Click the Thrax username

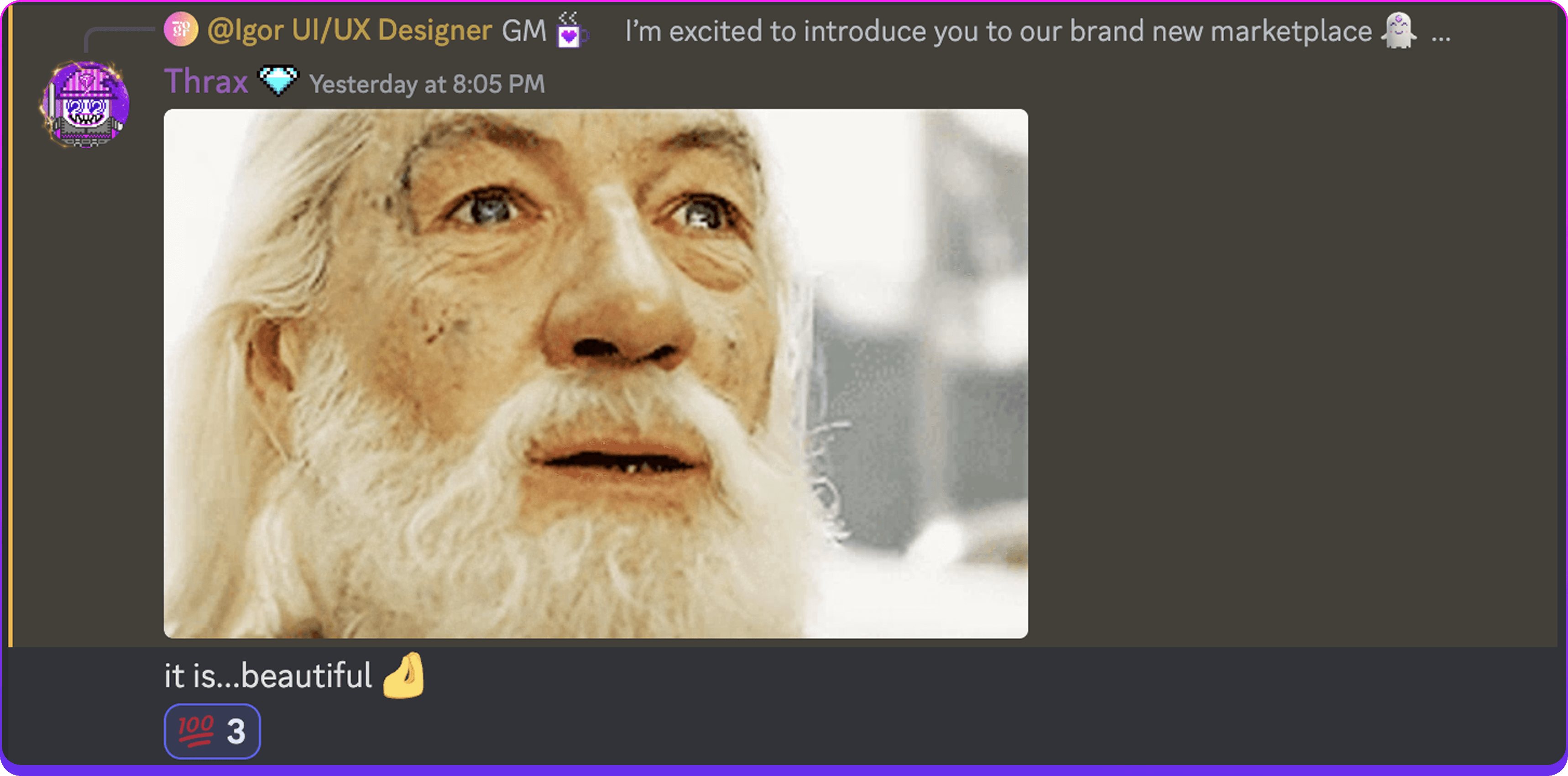pos(206,82)
